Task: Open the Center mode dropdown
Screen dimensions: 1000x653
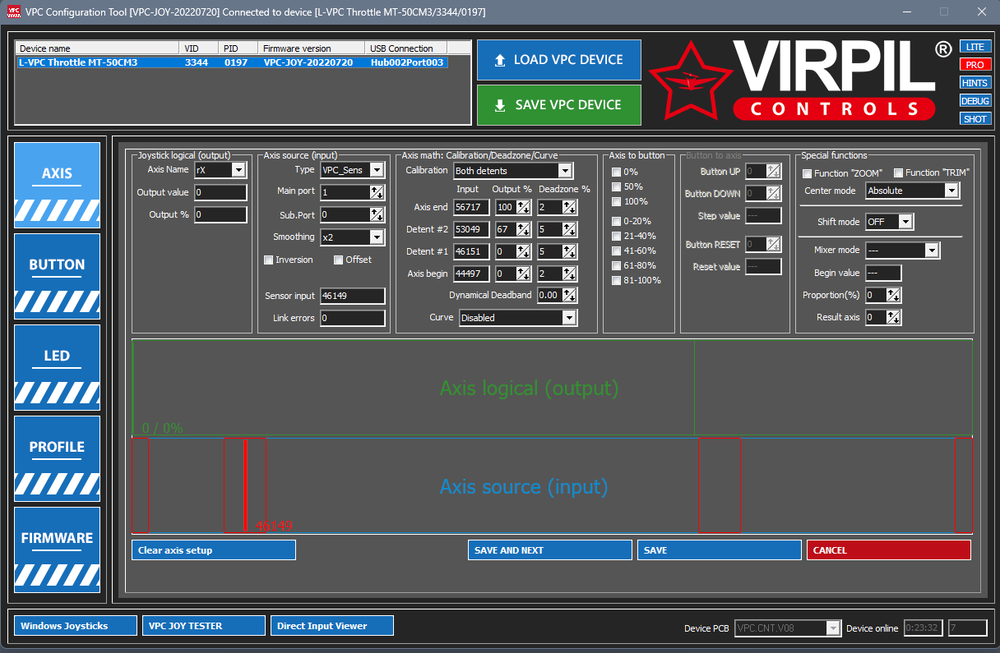Action: pos(951,191)
